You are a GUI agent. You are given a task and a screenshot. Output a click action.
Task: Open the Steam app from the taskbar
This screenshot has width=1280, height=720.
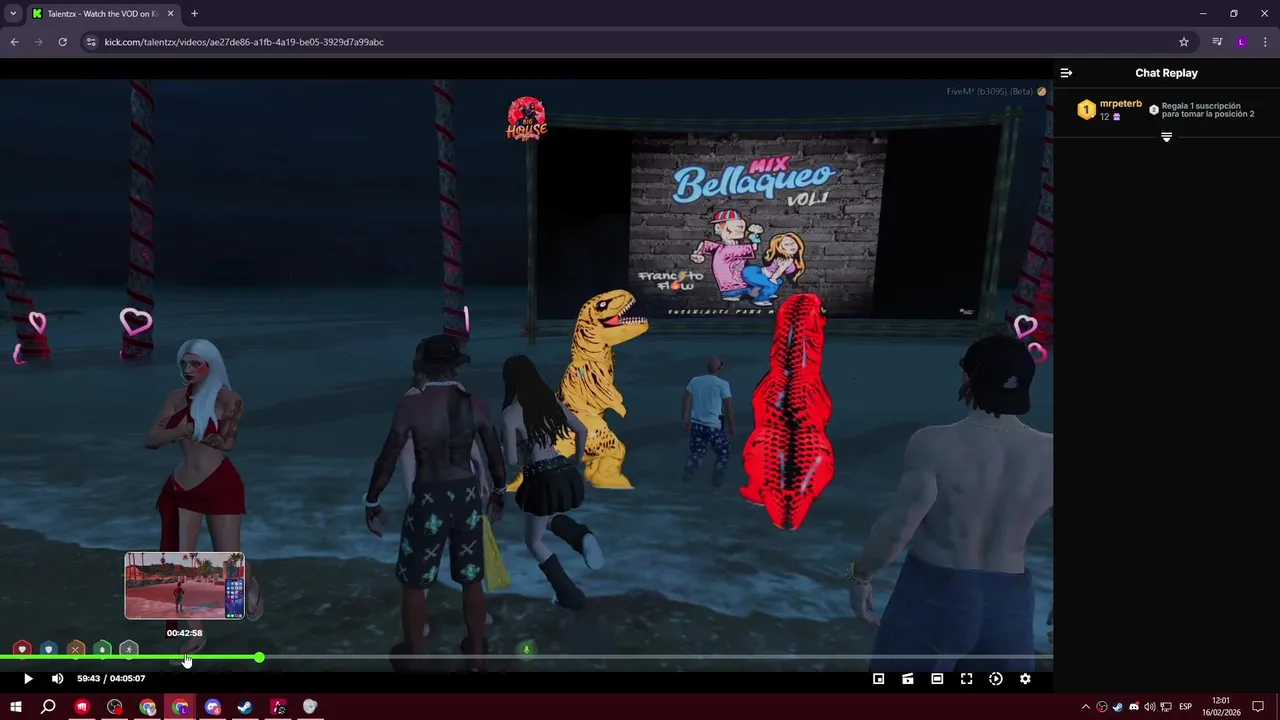pyautogui.click(x=245, y=707)
